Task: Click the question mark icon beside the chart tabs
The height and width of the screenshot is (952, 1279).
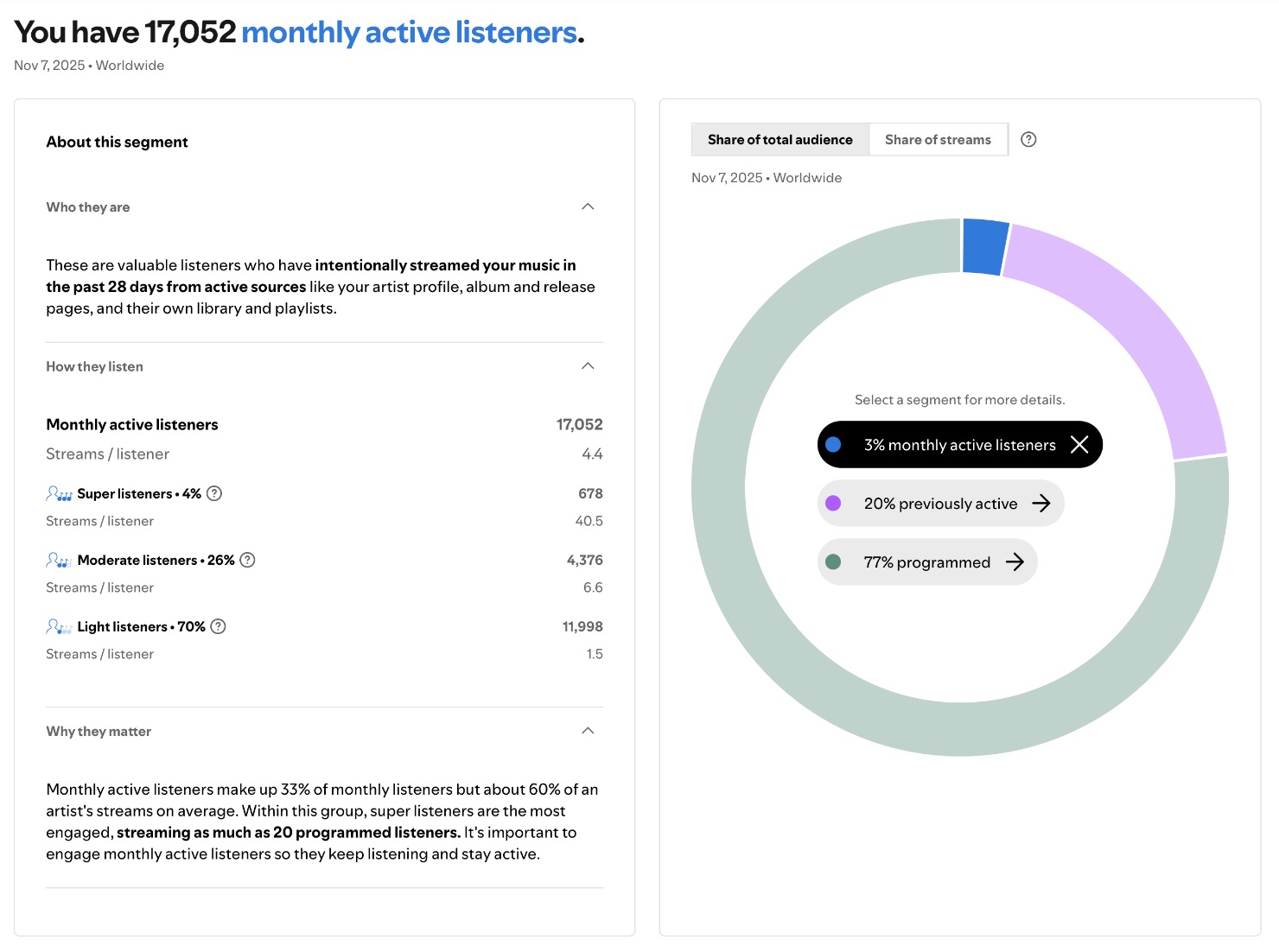Action: click(x=1028, y=139)
